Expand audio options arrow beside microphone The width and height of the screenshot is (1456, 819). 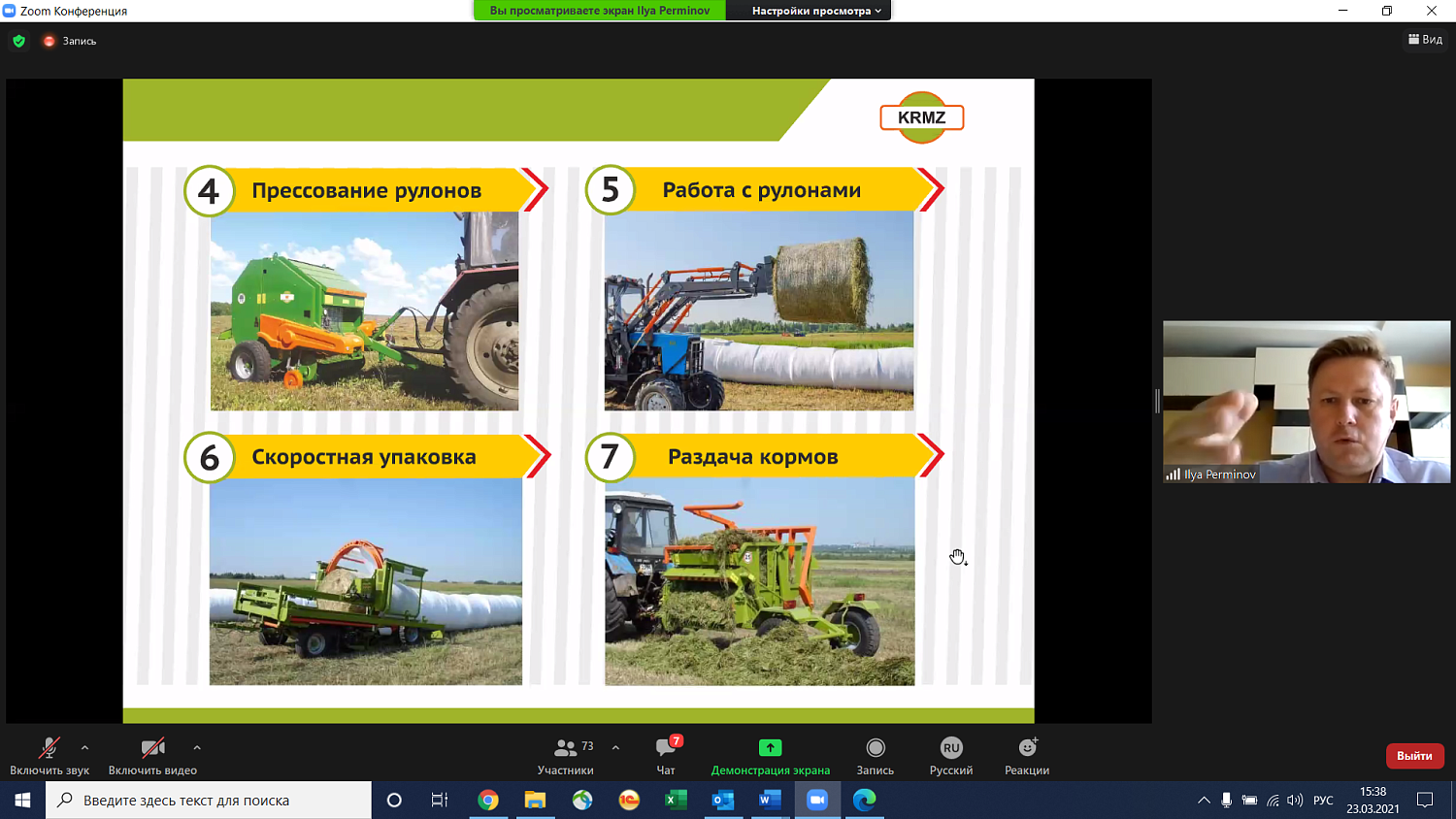tap(85, 747)
